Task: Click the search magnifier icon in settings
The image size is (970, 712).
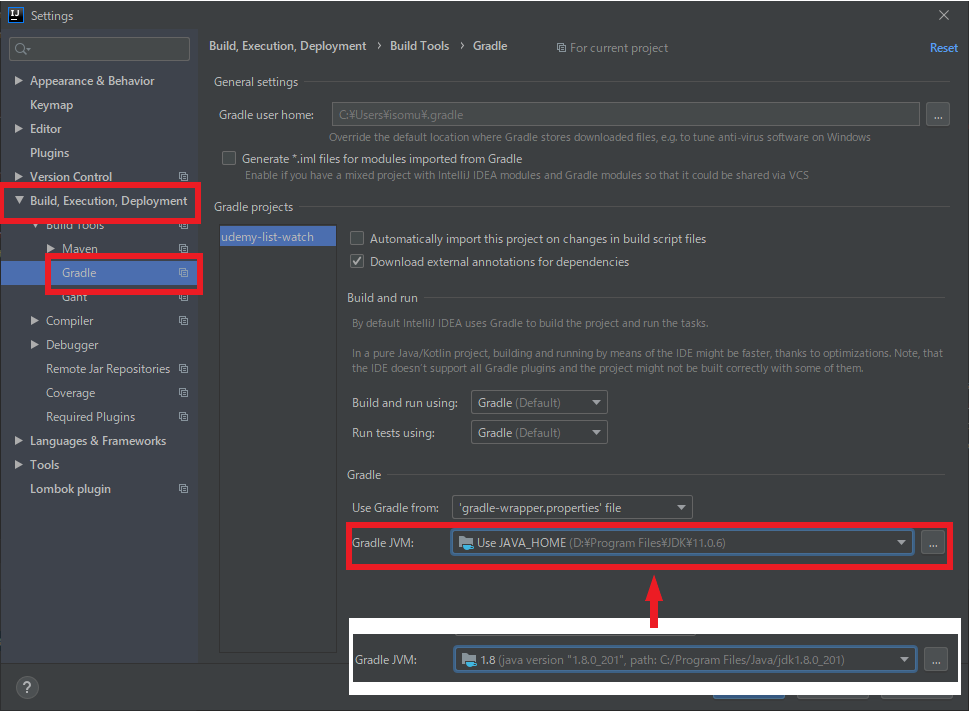Action: [22, 49]
